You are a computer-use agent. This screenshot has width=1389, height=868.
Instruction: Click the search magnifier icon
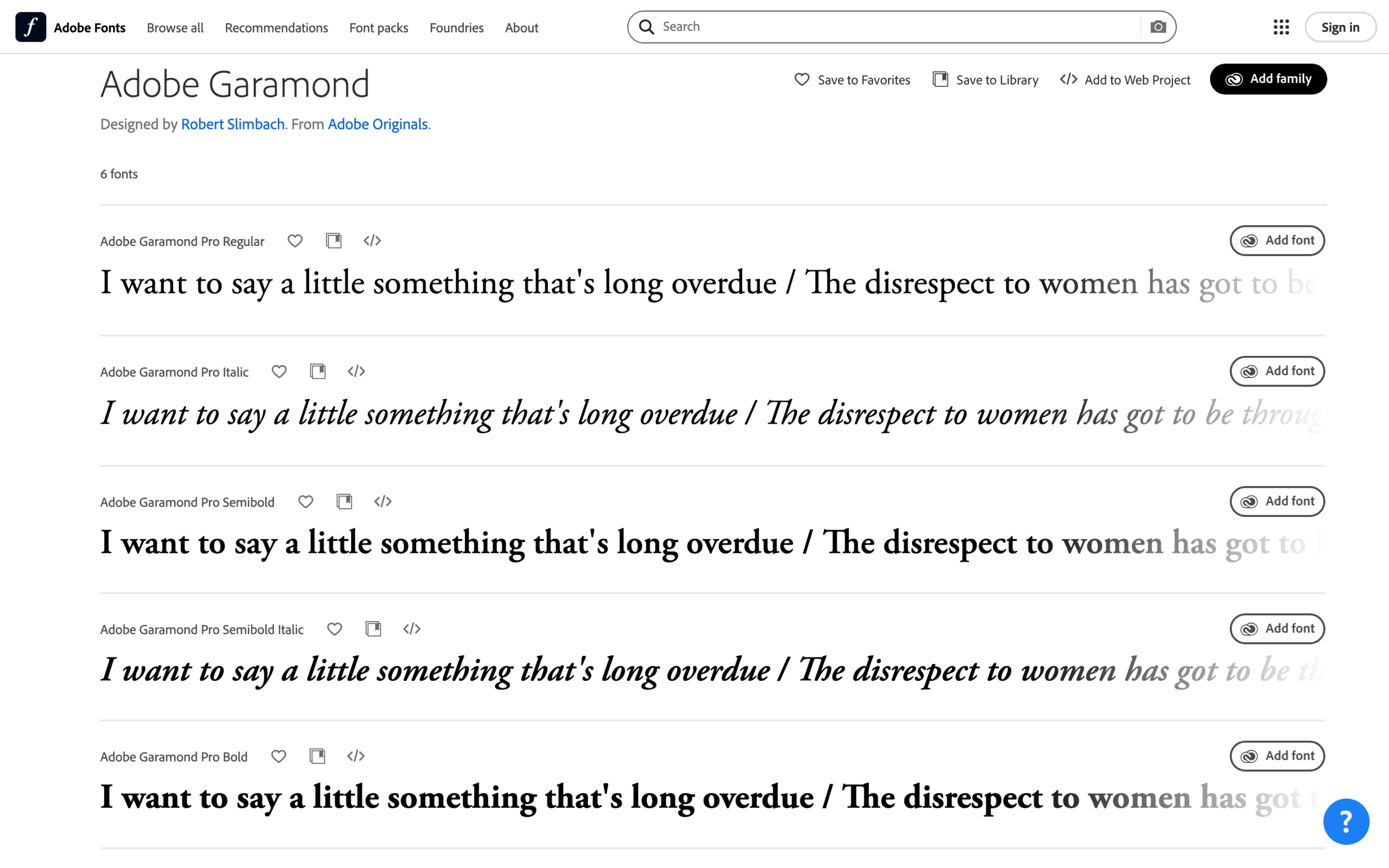(647, 27)
